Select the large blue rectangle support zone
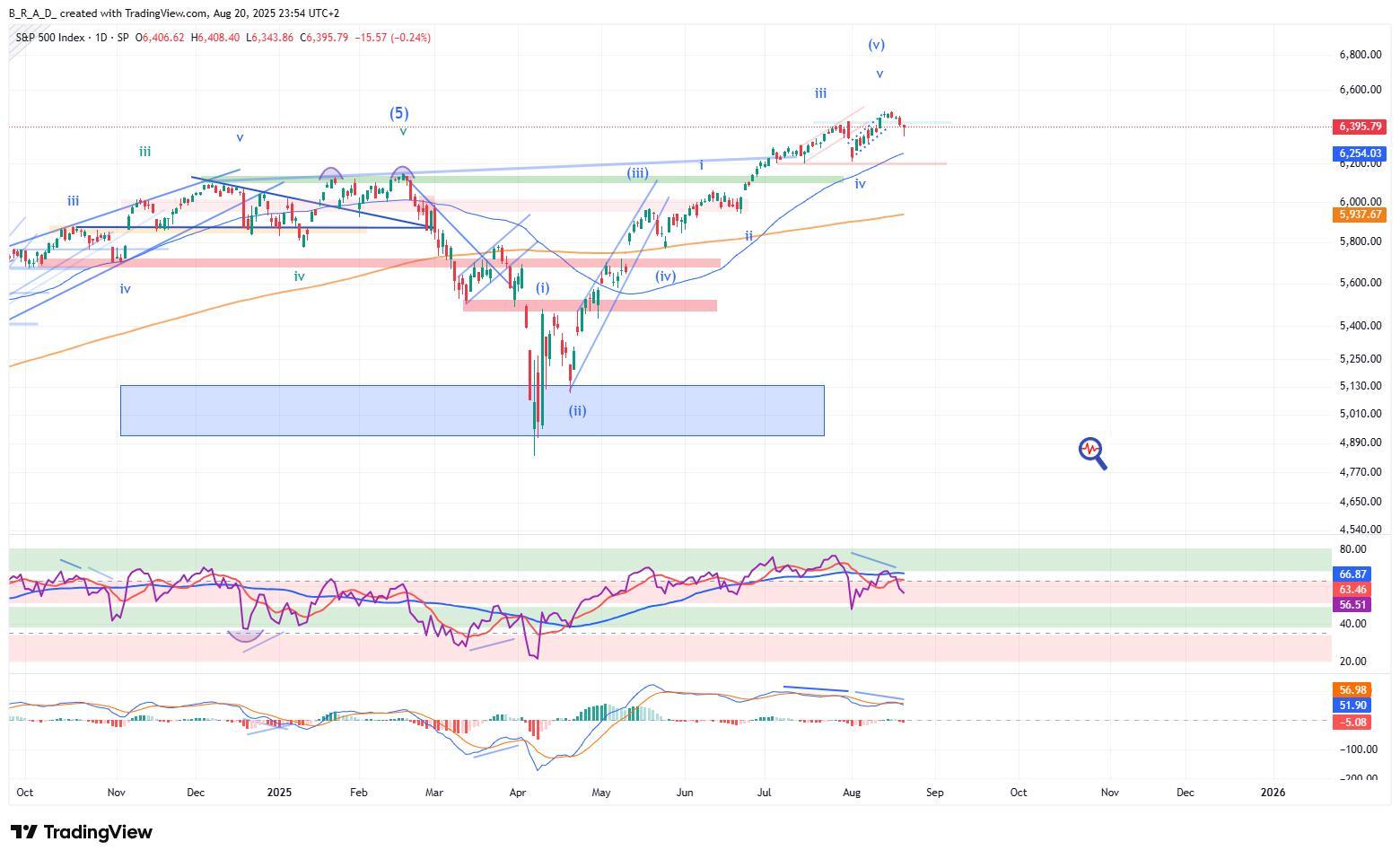Screen dimensions: 1400x859 point(472,411)
